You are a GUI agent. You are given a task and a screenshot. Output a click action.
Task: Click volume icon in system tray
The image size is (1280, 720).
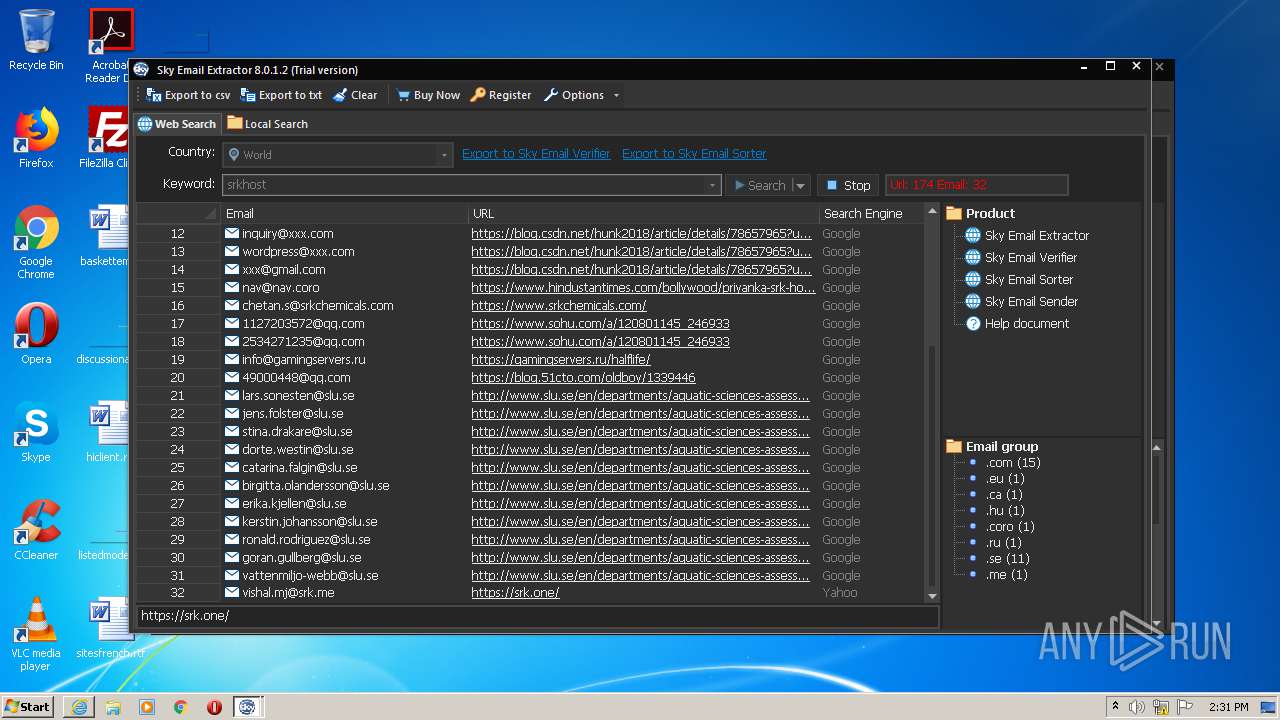(1137, 707)
